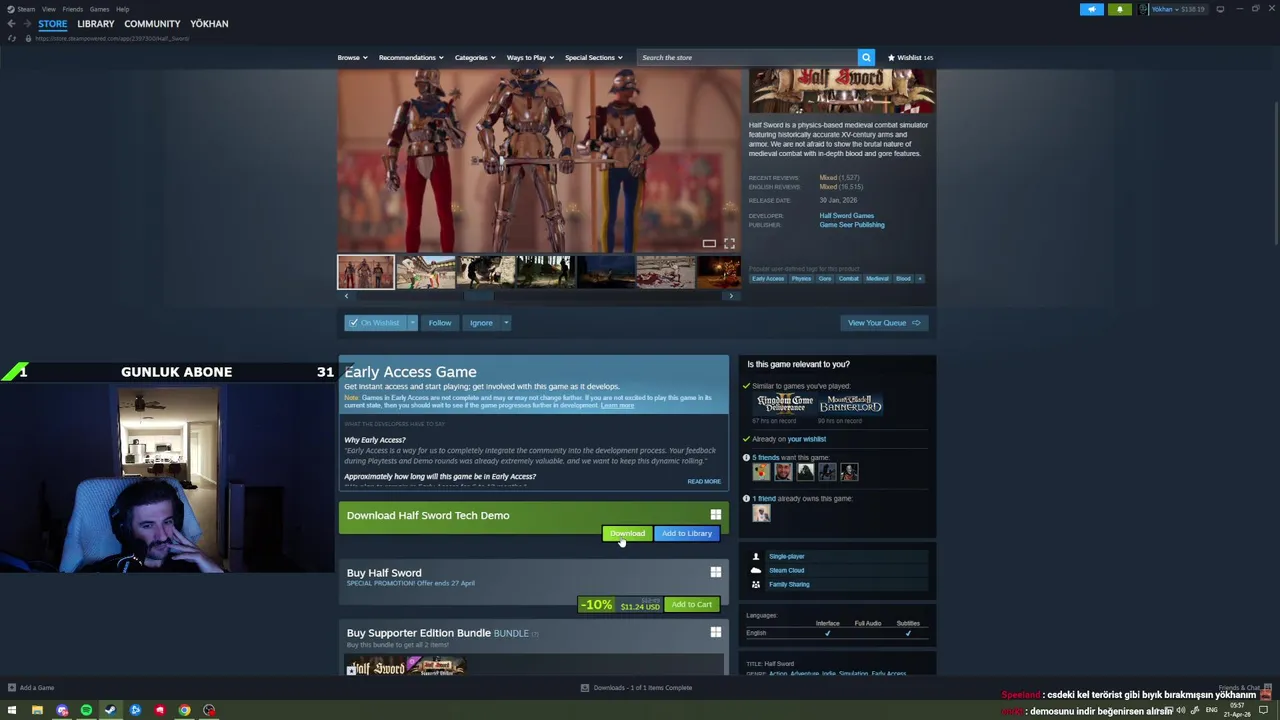The image size is (1280, 720).
Task: Switch to Big Picture mode icon
Action: point(1220,9)
